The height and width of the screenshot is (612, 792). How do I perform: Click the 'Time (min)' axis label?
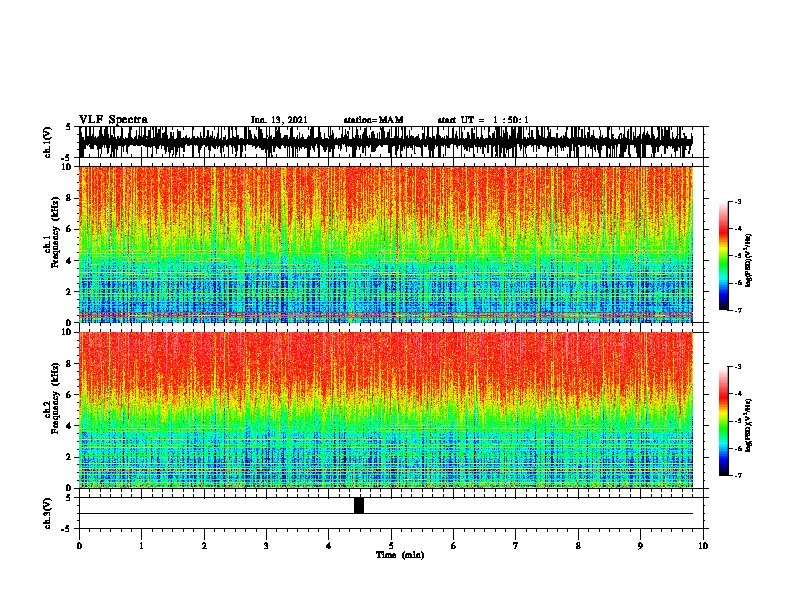point(400,555)
